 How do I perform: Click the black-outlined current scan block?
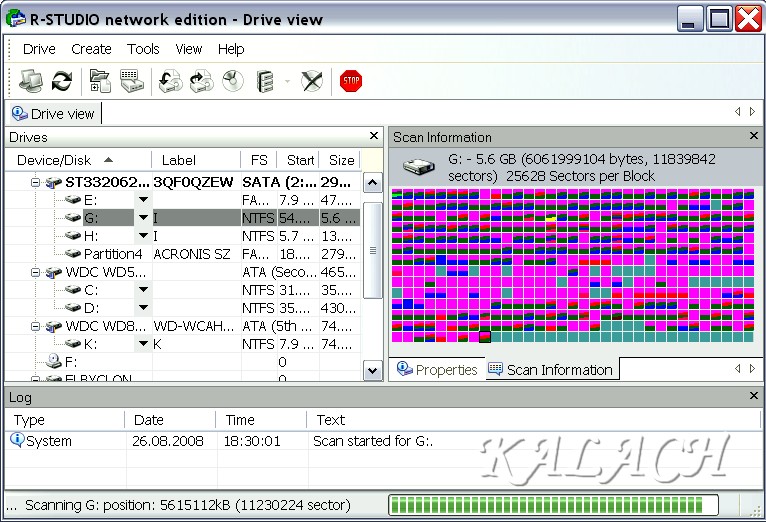click(x=485, y=336)
